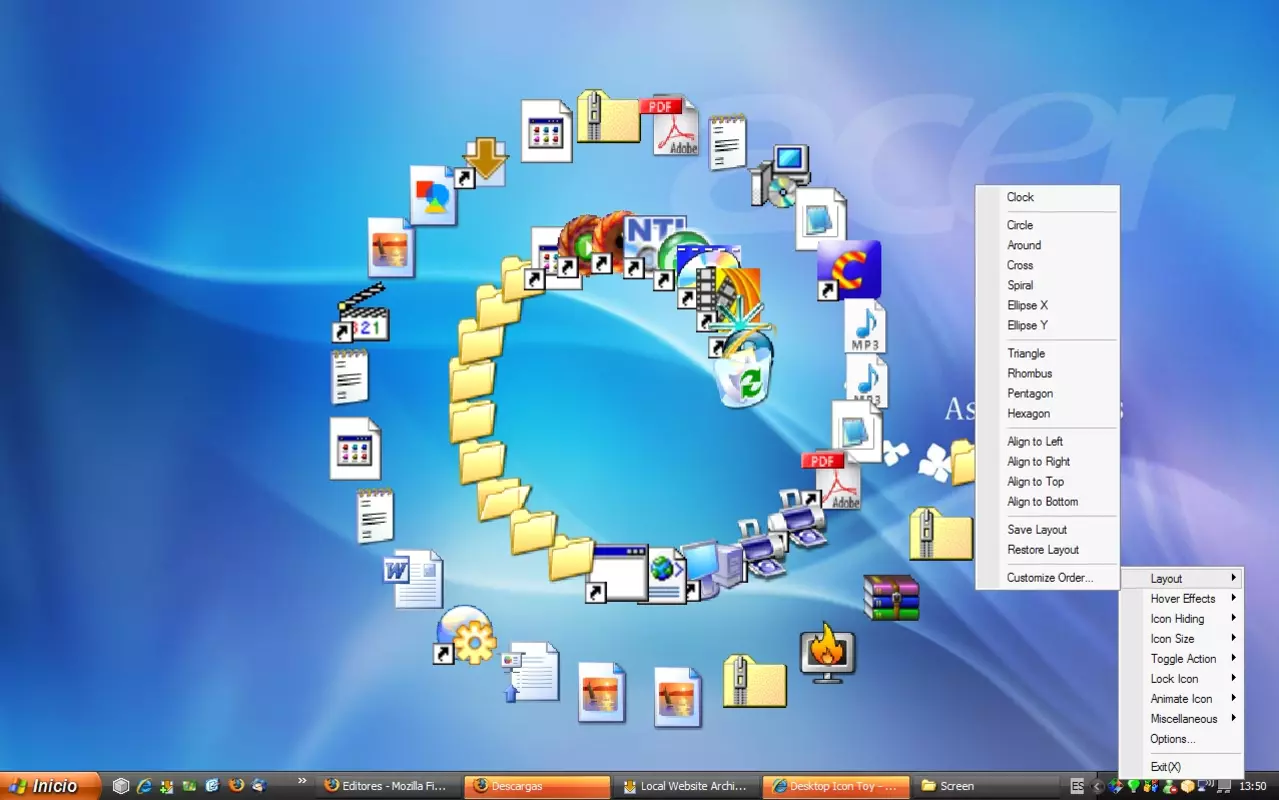Click the ES language indicator
1279x800 pixels.
1077,786
